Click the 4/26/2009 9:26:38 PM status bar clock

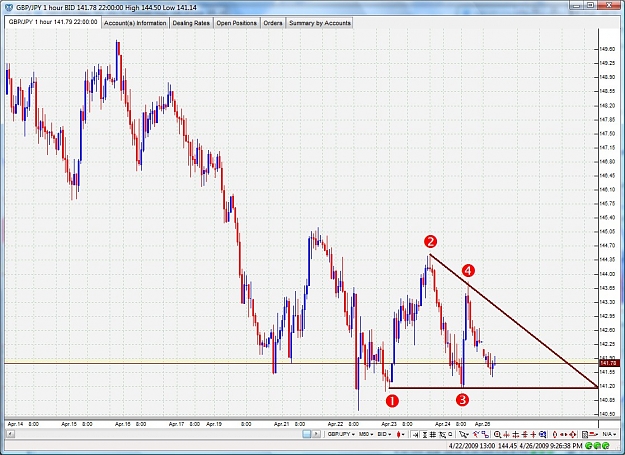tap(551, 445)
